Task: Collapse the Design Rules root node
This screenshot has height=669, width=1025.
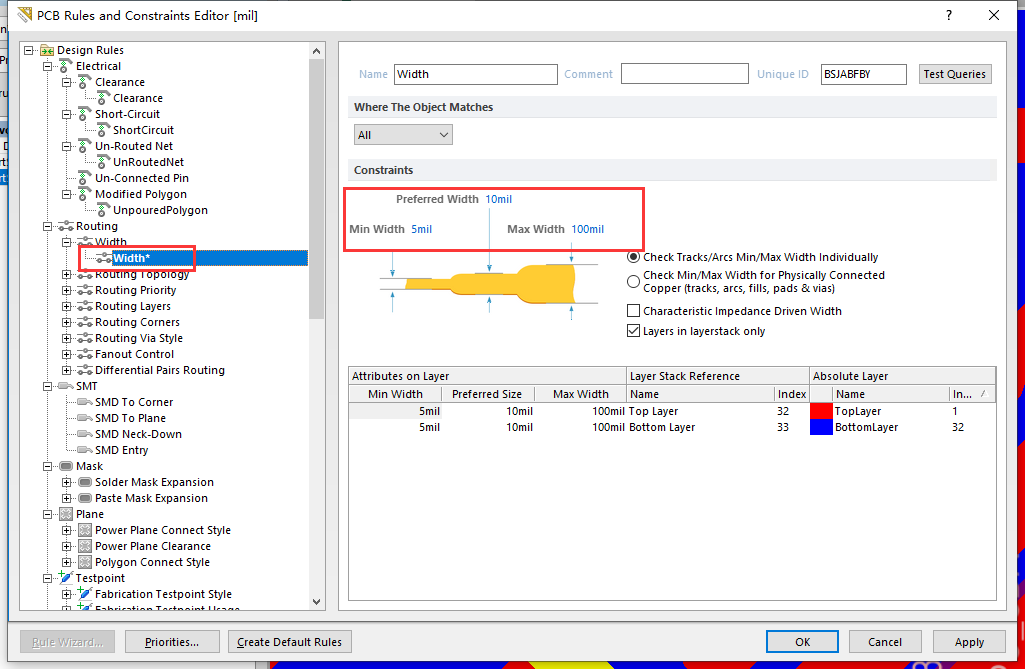Action: (x=28, y=50)
